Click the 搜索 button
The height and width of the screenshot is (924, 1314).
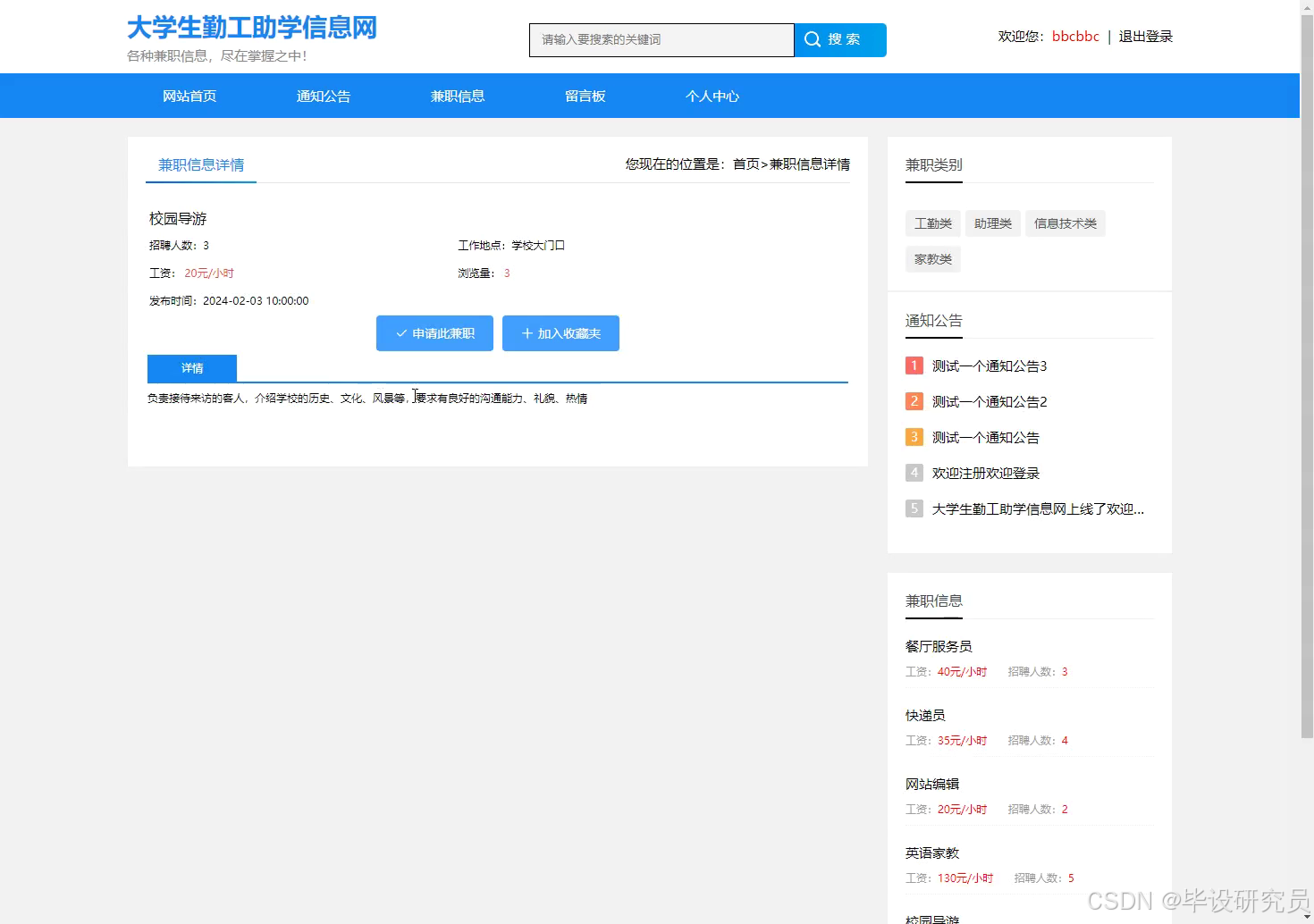pyautogui.click(x=840, y=40)
